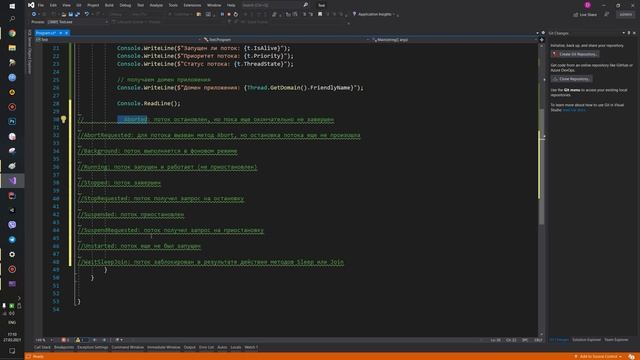Screen dimensions: 640x360
Task: Click the lightbulb quick actions icon
Action: click(63, 119)
